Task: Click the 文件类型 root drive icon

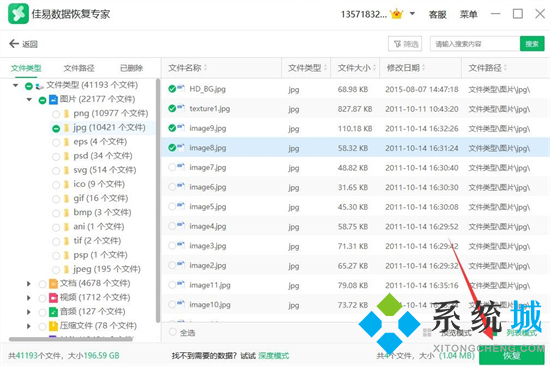Action: pyautogui.click(x=40, y=86)
